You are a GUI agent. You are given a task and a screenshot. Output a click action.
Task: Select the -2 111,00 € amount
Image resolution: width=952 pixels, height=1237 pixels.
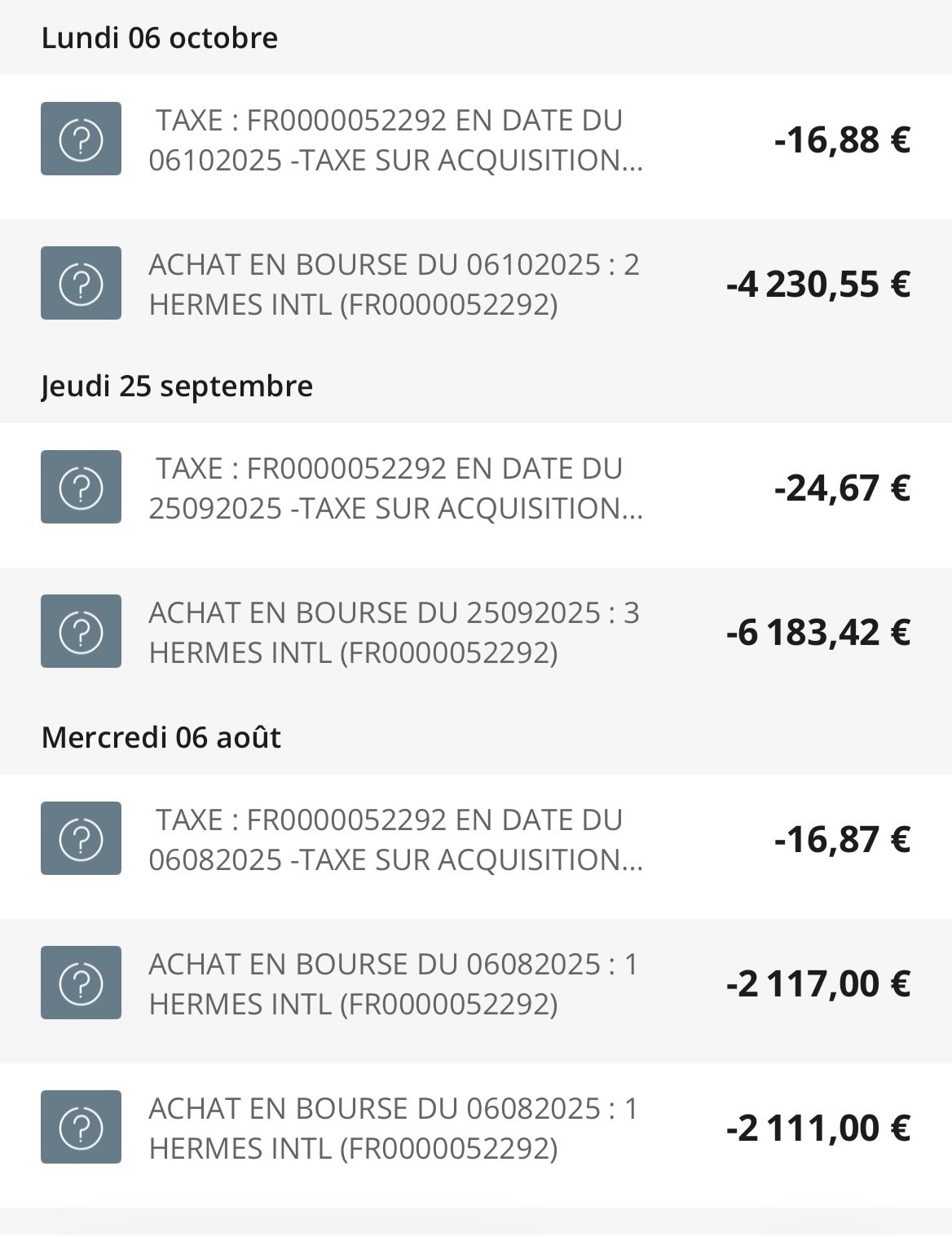point(818,1128)
